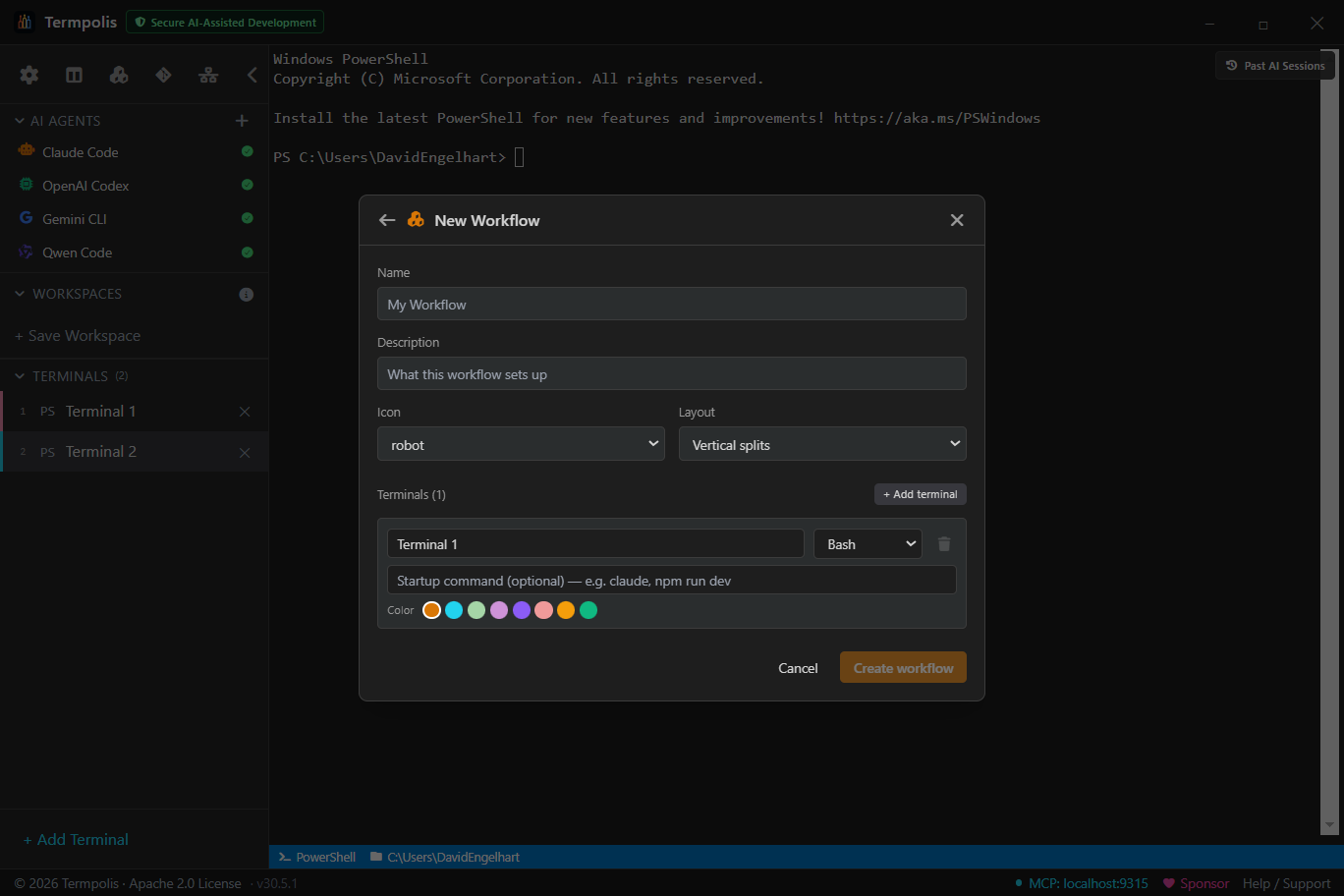Click the PowerShell status bar icon

click(284, 857)
